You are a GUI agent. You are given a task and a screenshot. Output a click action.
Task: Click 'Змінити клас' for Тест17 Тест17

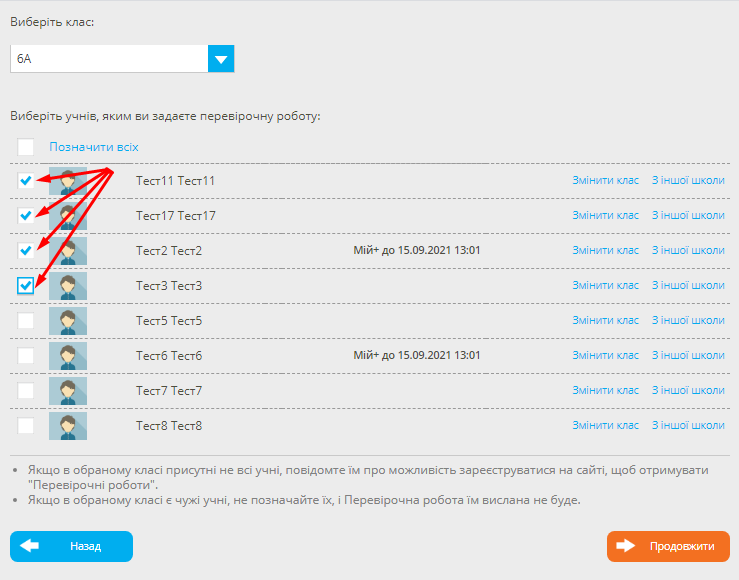(605, 216)
